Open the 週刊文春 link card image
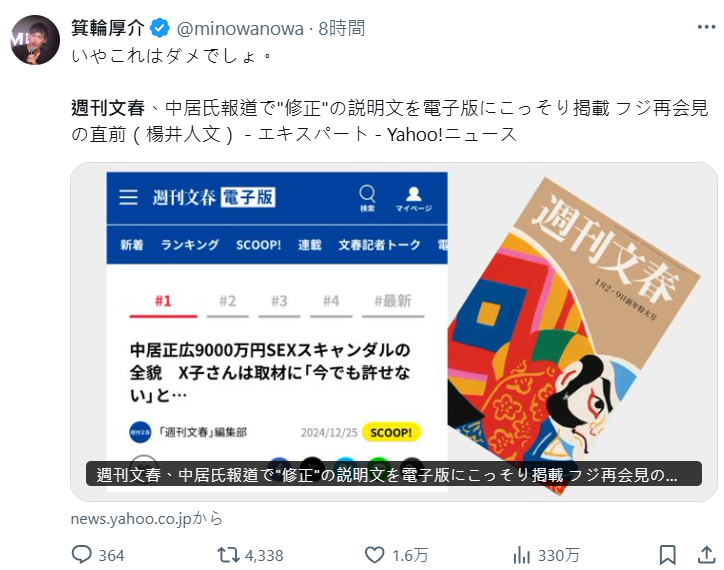The image size is (724, 570). pyautogui.click(x=394, y=332)
